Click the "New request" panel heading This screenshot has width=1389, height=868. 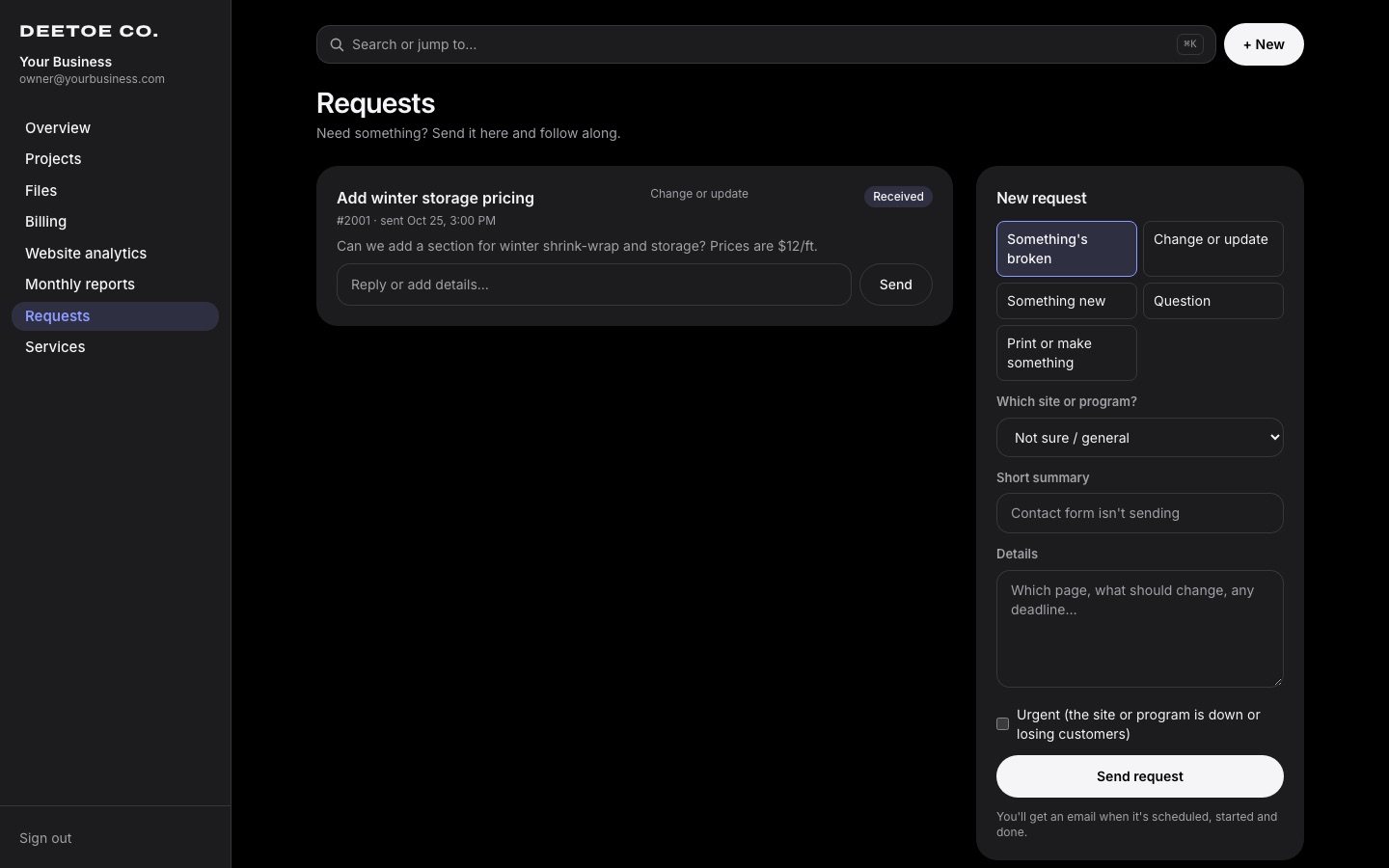point(1041,198)
